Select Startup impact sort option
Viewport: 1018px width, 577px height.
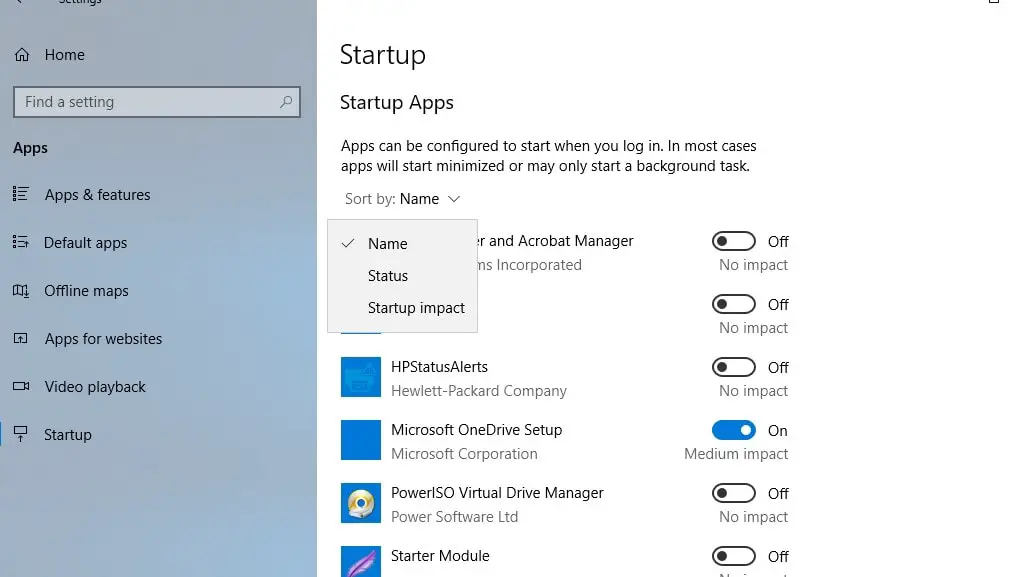(403, 308)
